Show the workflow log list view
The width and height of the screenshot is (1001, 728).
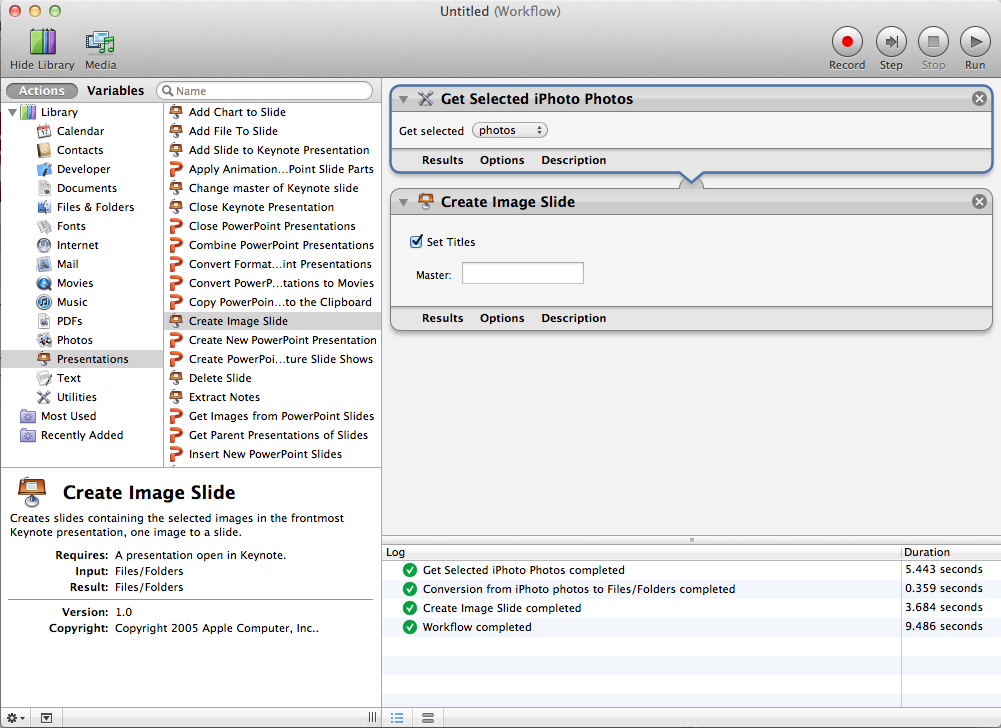point(397,718)
